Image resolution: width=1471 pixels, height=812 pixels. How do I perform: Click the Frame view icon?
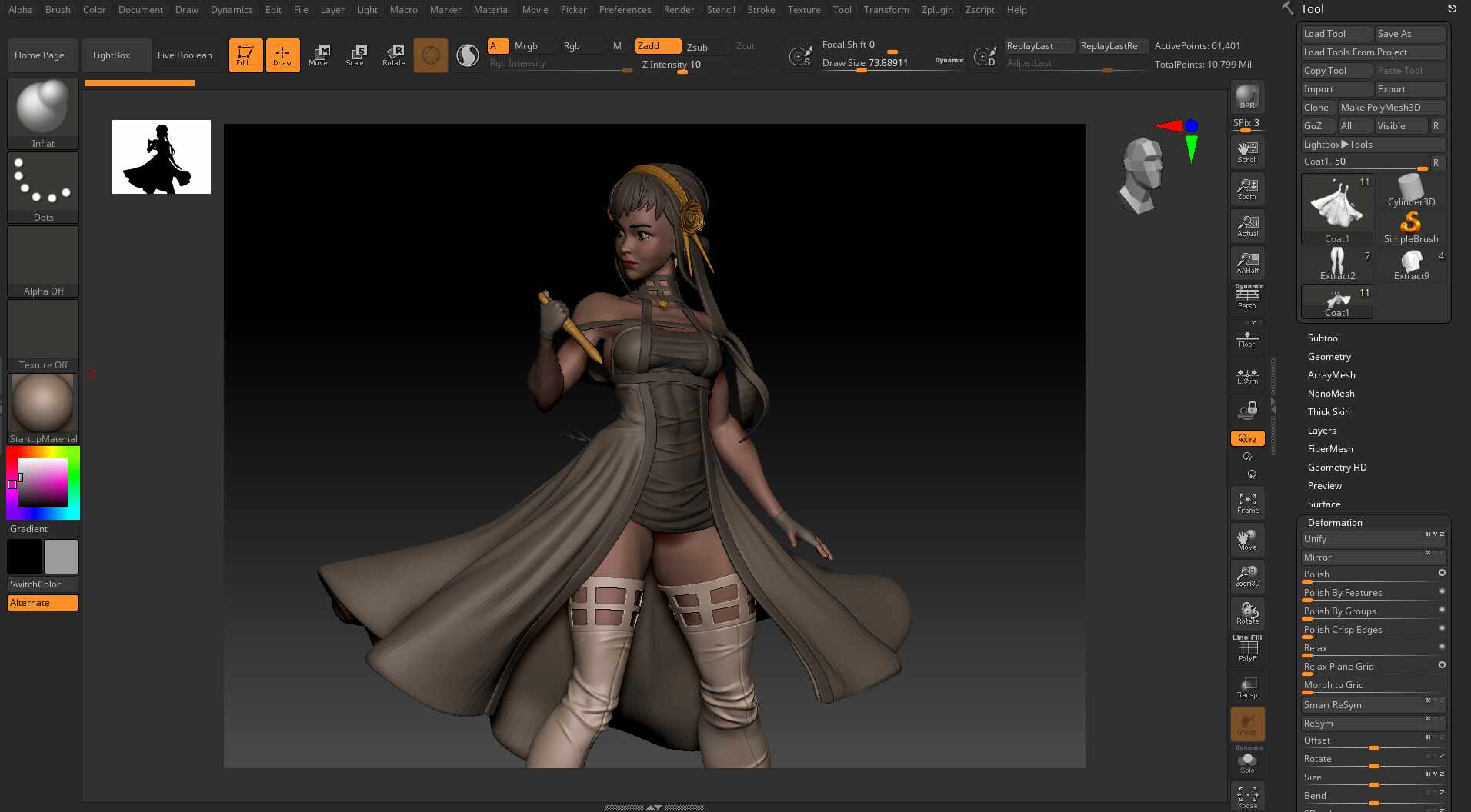click(1247, 503)
